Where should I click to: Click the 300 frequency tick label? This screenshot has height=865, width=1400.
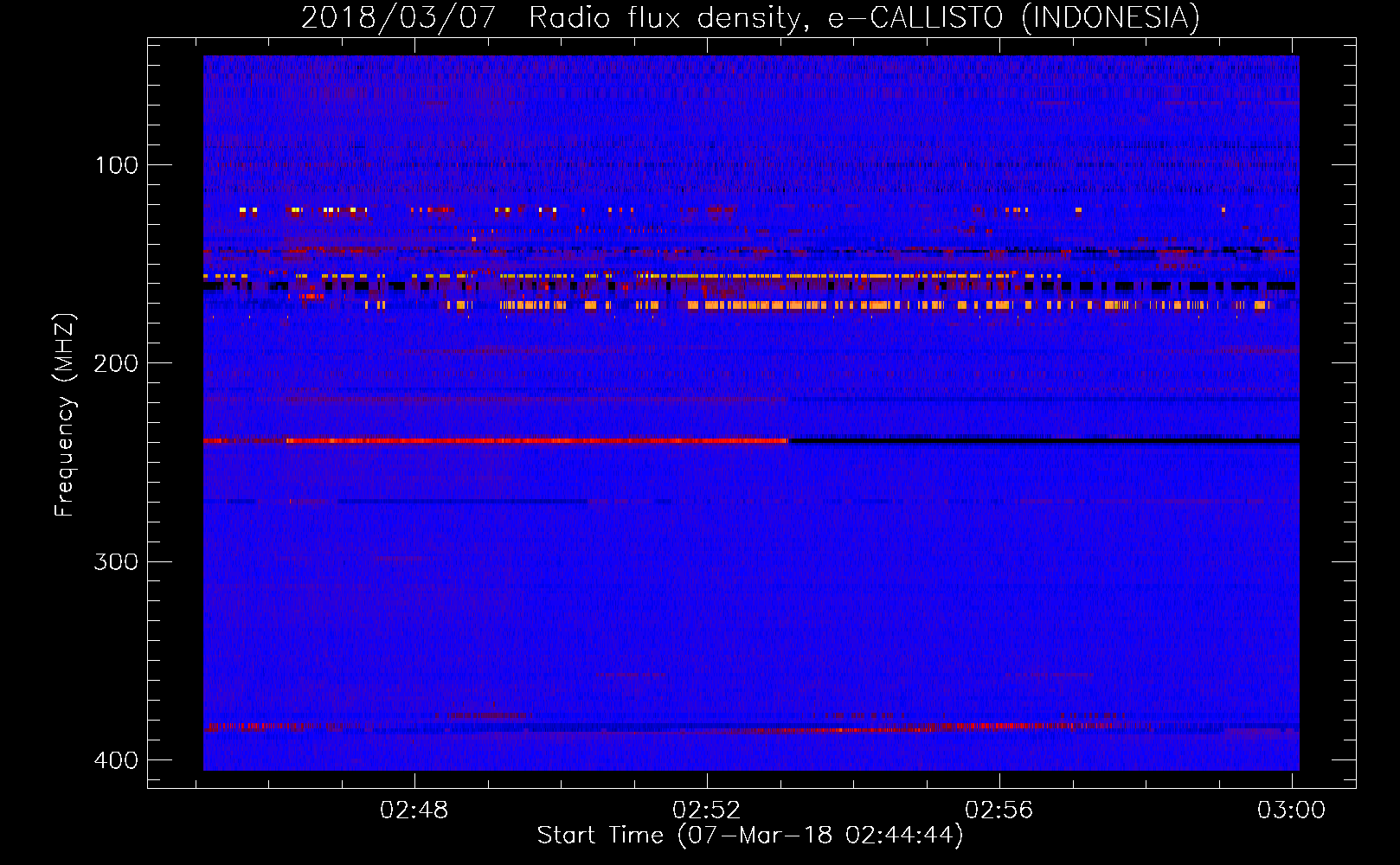(x=117, y=562)
